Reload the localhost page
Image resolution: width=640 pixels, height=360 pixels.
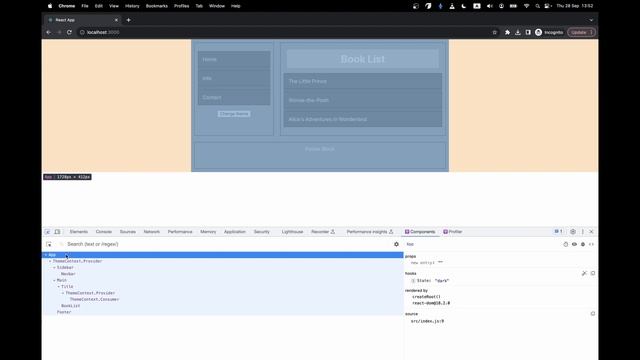click(x=69, y=32)
